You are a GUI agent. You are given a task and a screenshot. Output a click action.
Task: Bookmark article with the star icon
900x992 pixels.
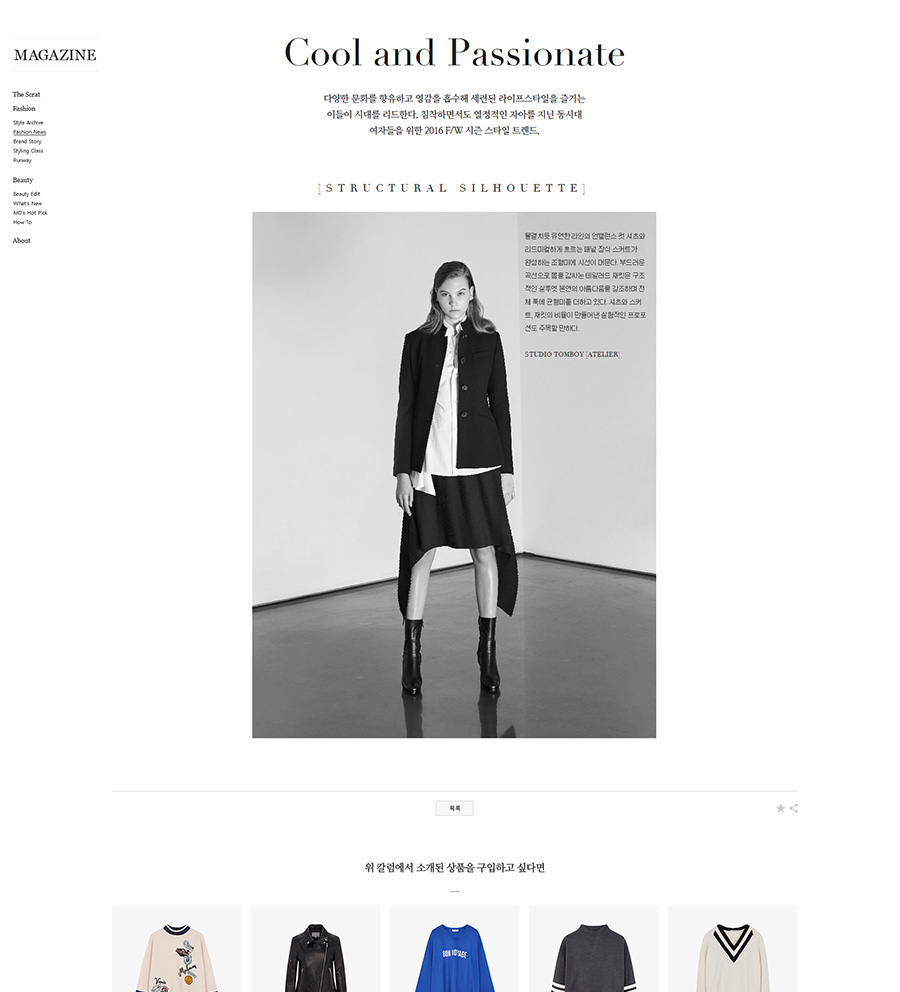click(x=780, y=808)
